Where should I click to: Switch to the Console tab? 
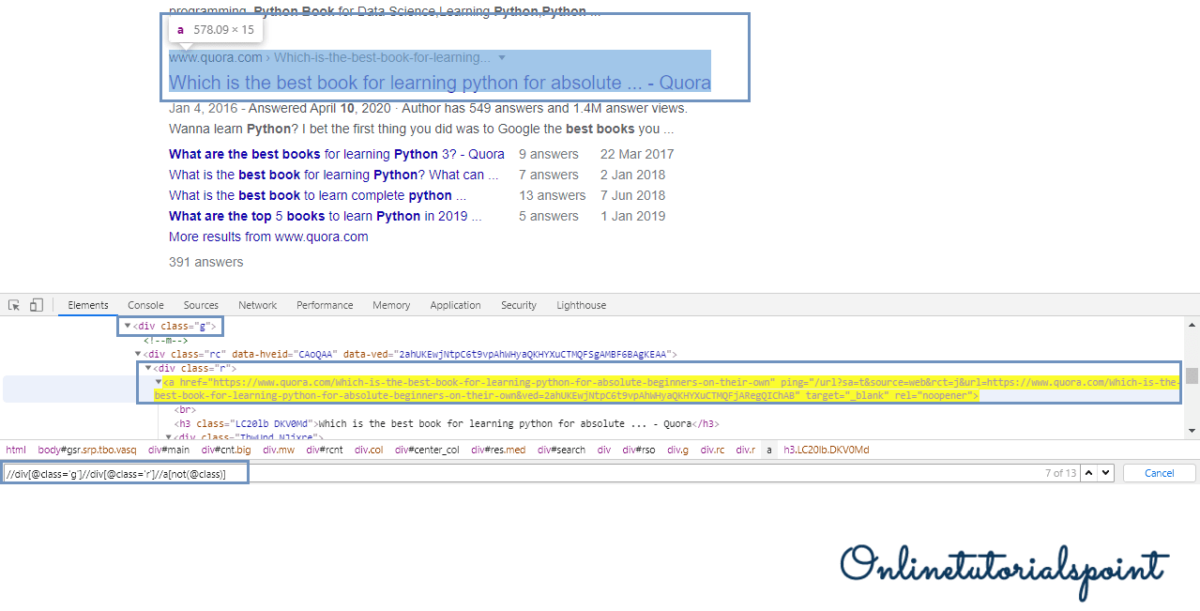tap(145, 305)
